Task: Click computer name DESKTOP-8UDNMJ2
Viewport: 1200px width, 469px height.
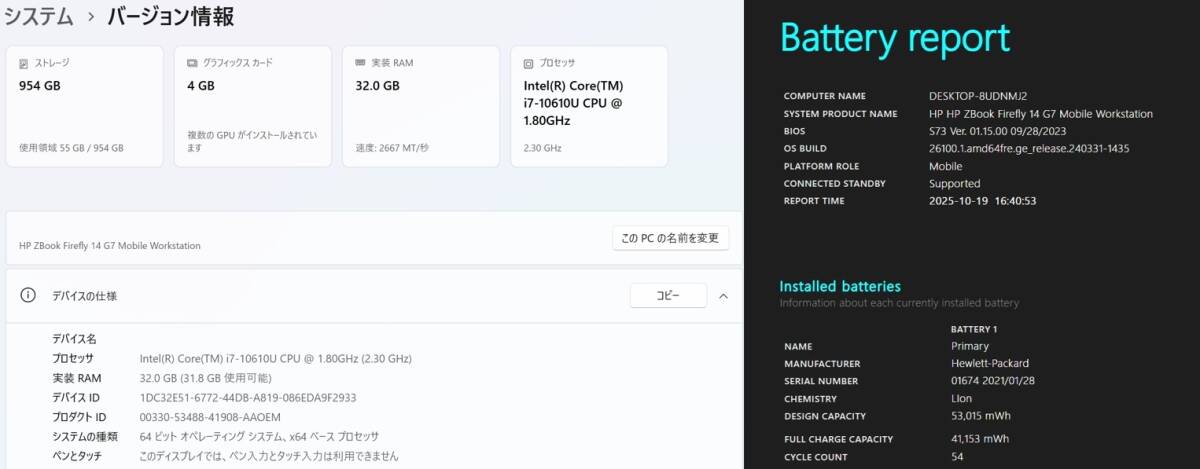Action: tap(978, 96)
